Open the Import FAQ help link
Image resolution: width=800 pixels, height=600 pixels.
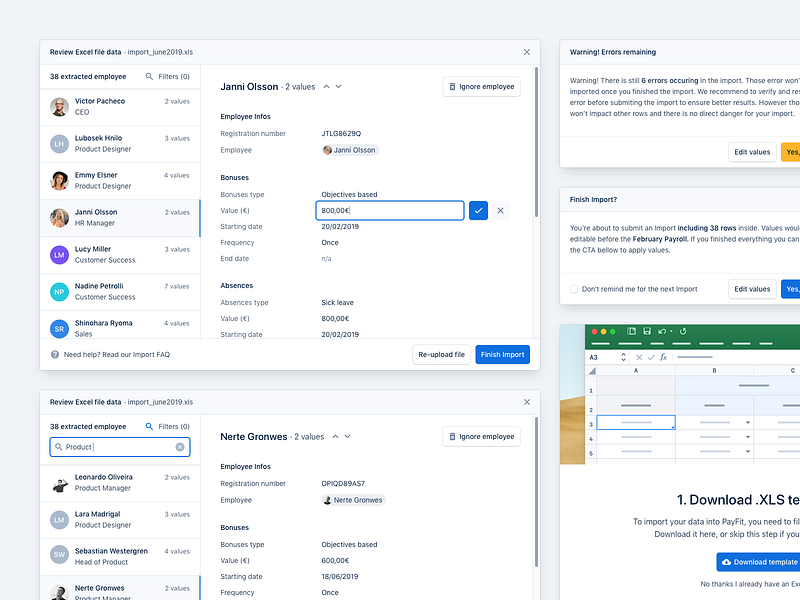pos(117,355)
